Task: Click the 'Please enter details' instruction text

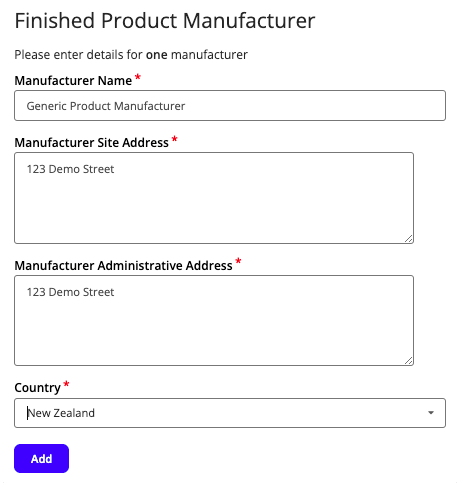Action: point(131,55)
